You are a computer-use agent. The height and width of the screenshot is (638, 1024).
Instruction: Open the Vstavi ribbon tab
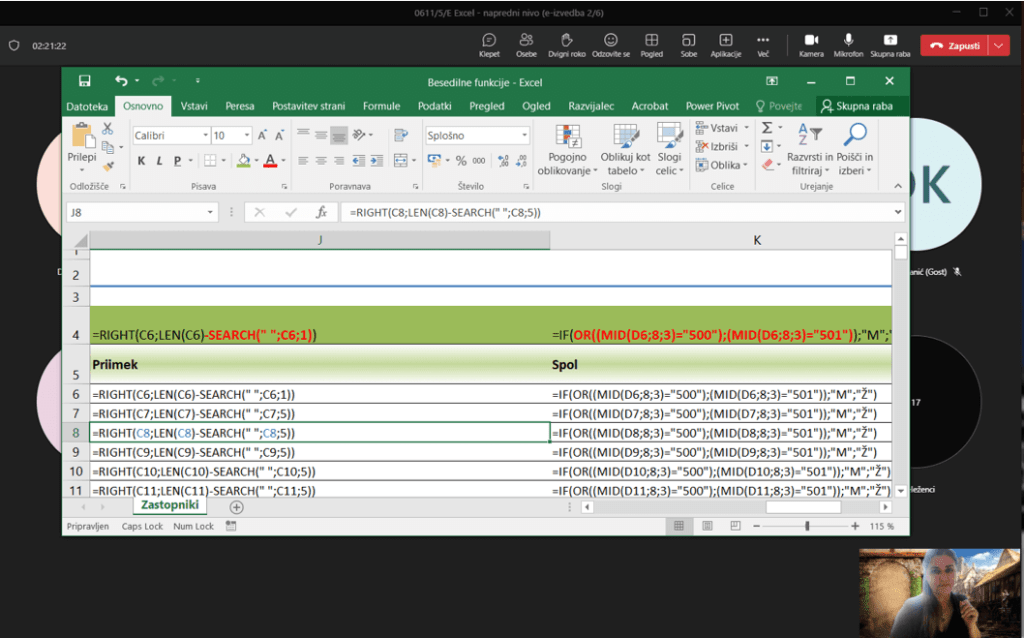[194, 106]
